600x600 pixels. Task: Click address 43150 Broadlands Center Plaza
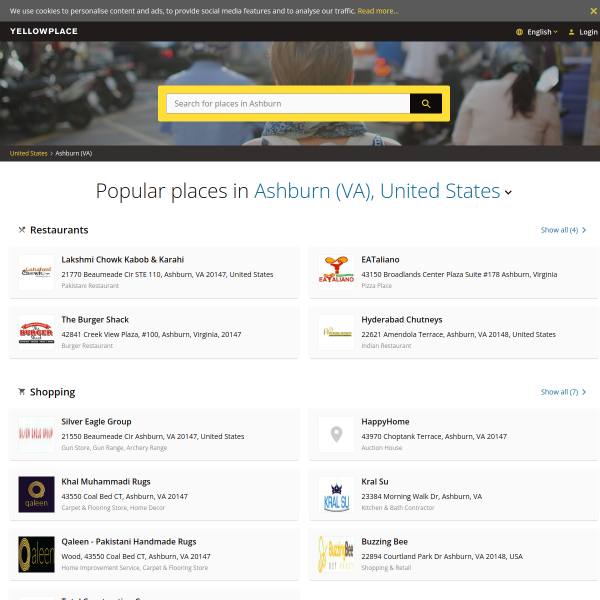(459, 274)
